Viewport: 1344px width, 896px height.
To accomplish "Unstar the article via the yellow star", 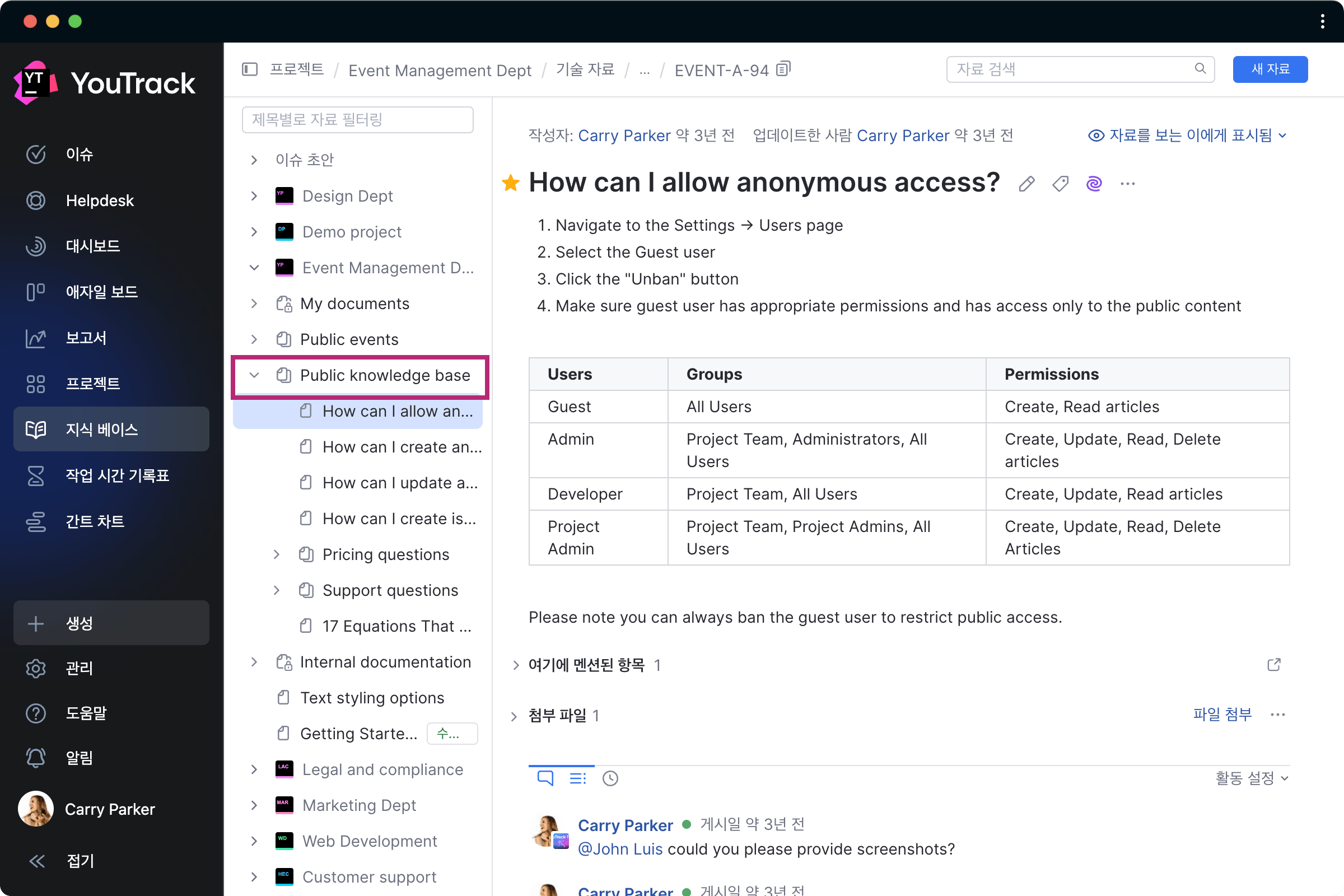I will (x=510, y=184).
